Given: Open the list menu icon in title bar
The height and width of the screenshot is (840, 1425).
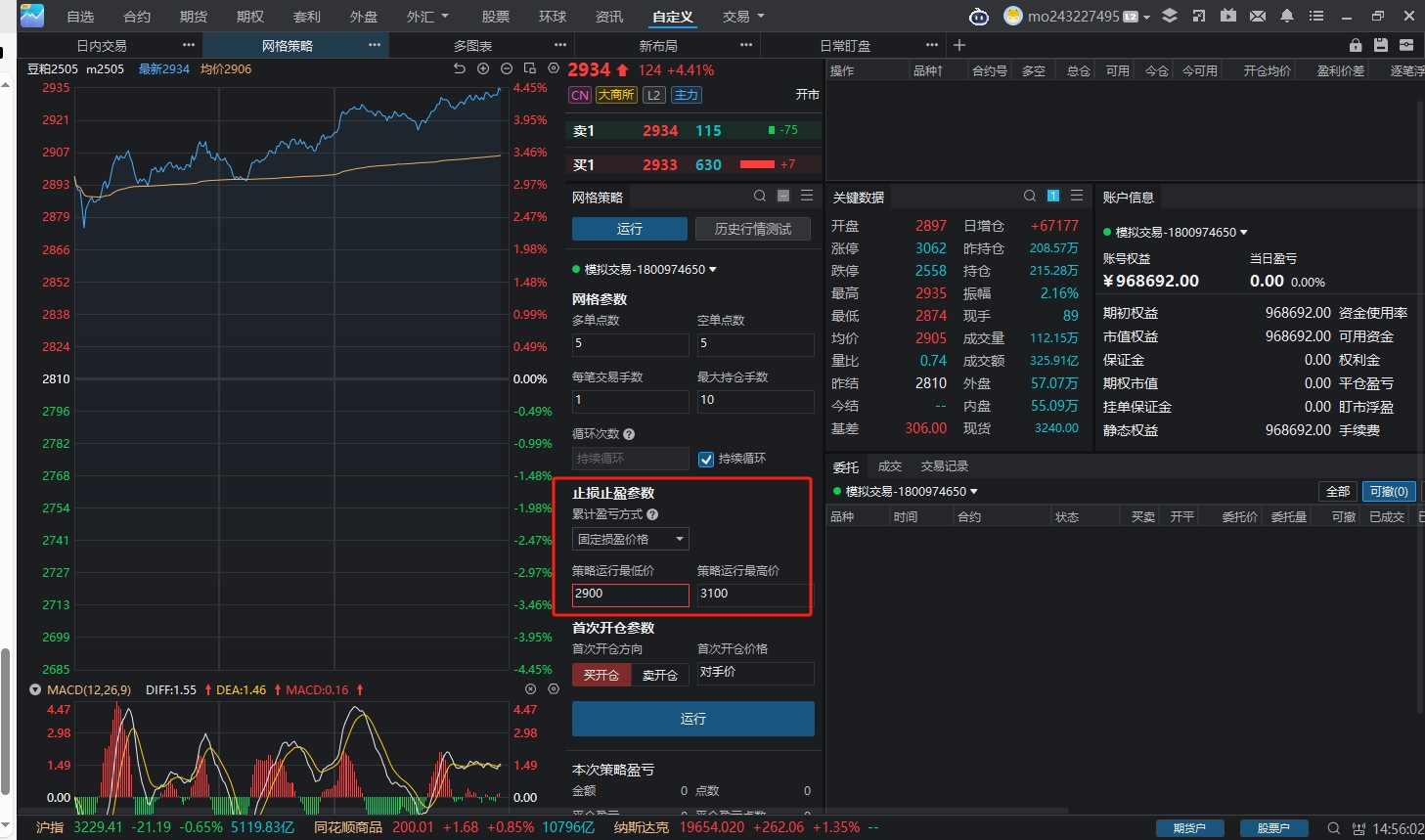Looking at the screenshot, I should pos(1316,16).
